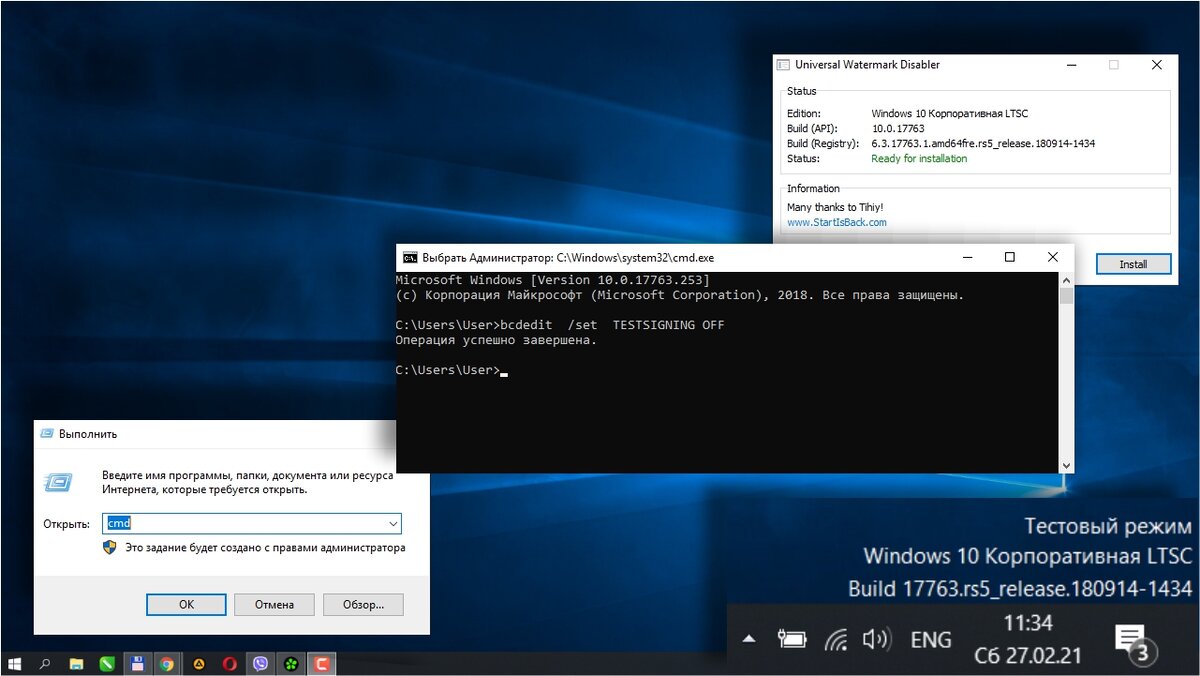Launch Opera browser from the taskbar
Viewport: 1200px width, 676px height.
[230, 664]
